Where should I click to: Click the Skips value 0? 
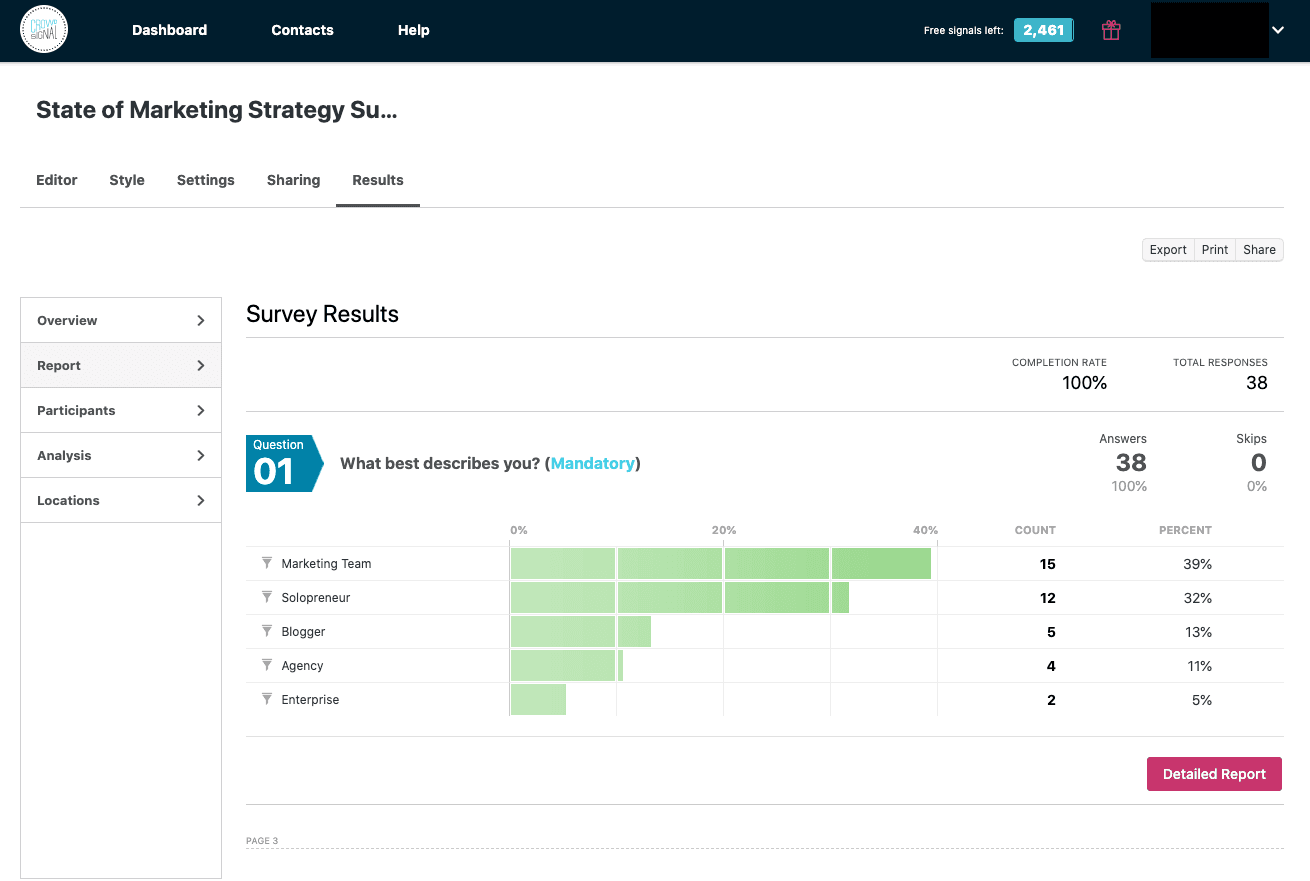coord(1259,462)
